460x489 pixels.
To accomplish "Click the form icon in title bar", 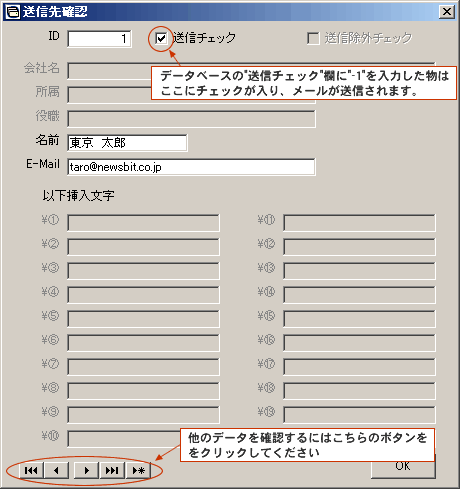I will 13,12.
